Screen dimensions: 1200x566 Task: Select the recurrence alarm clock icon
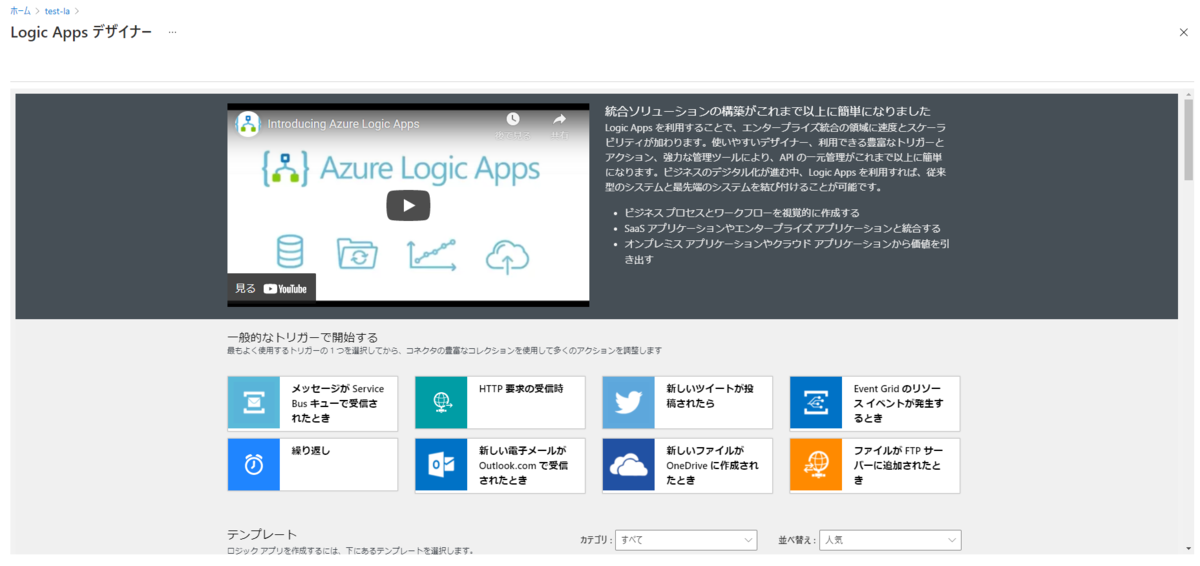pyautogui.click(x=254, y=465)
